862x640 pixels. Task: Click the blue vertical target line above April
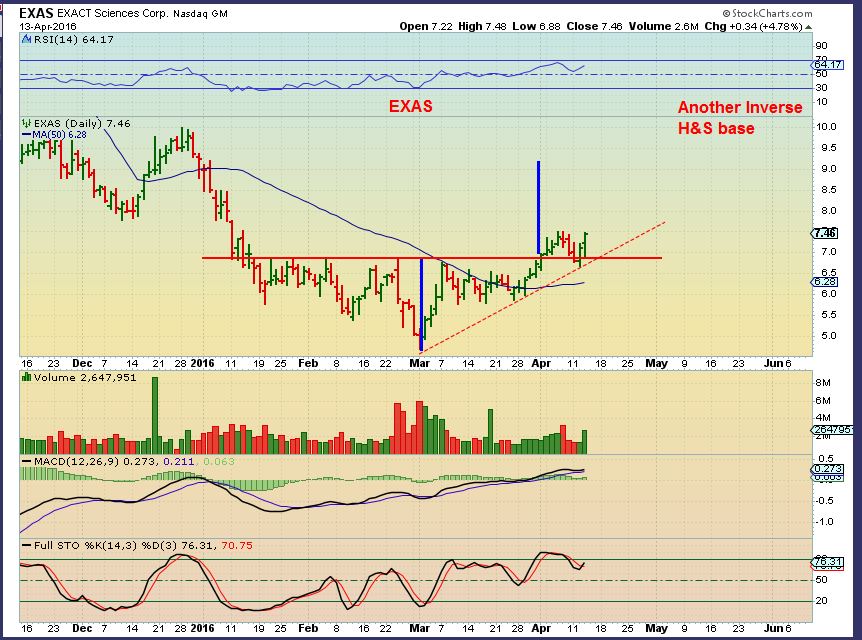point(538,207)
